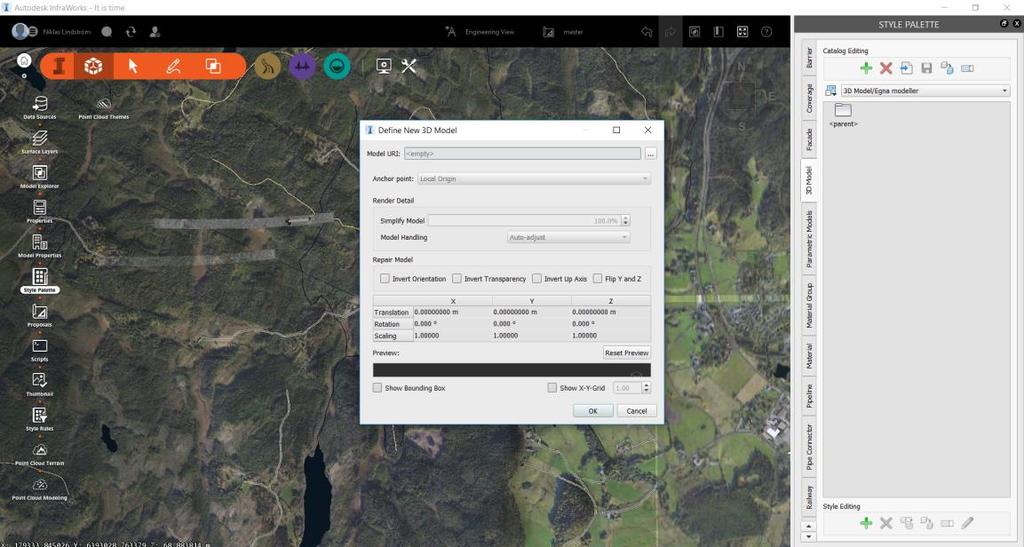
Task: Choose the arrow select tool in orange toolbar
Action: [133, 66]
